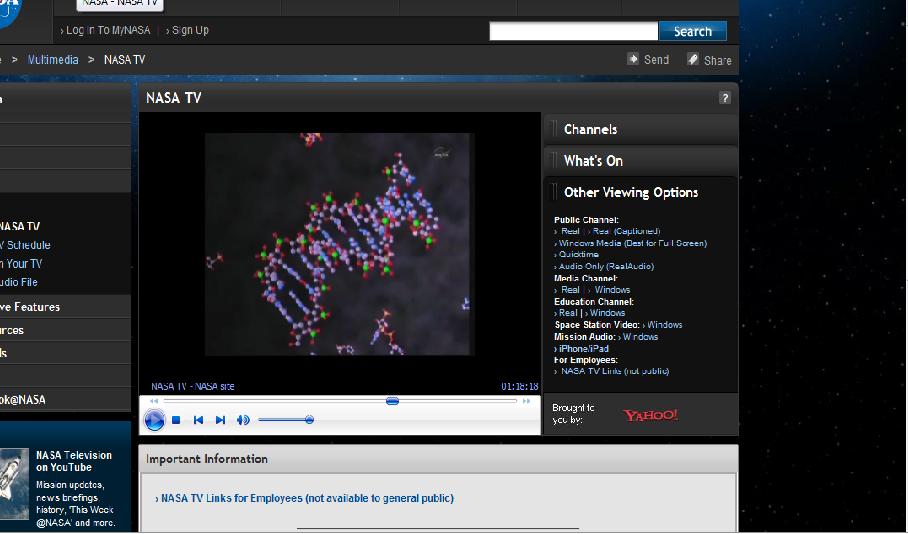Open Media Channel Real link
Viewport: 908px width, 534px height.
[x=570, y=290]
